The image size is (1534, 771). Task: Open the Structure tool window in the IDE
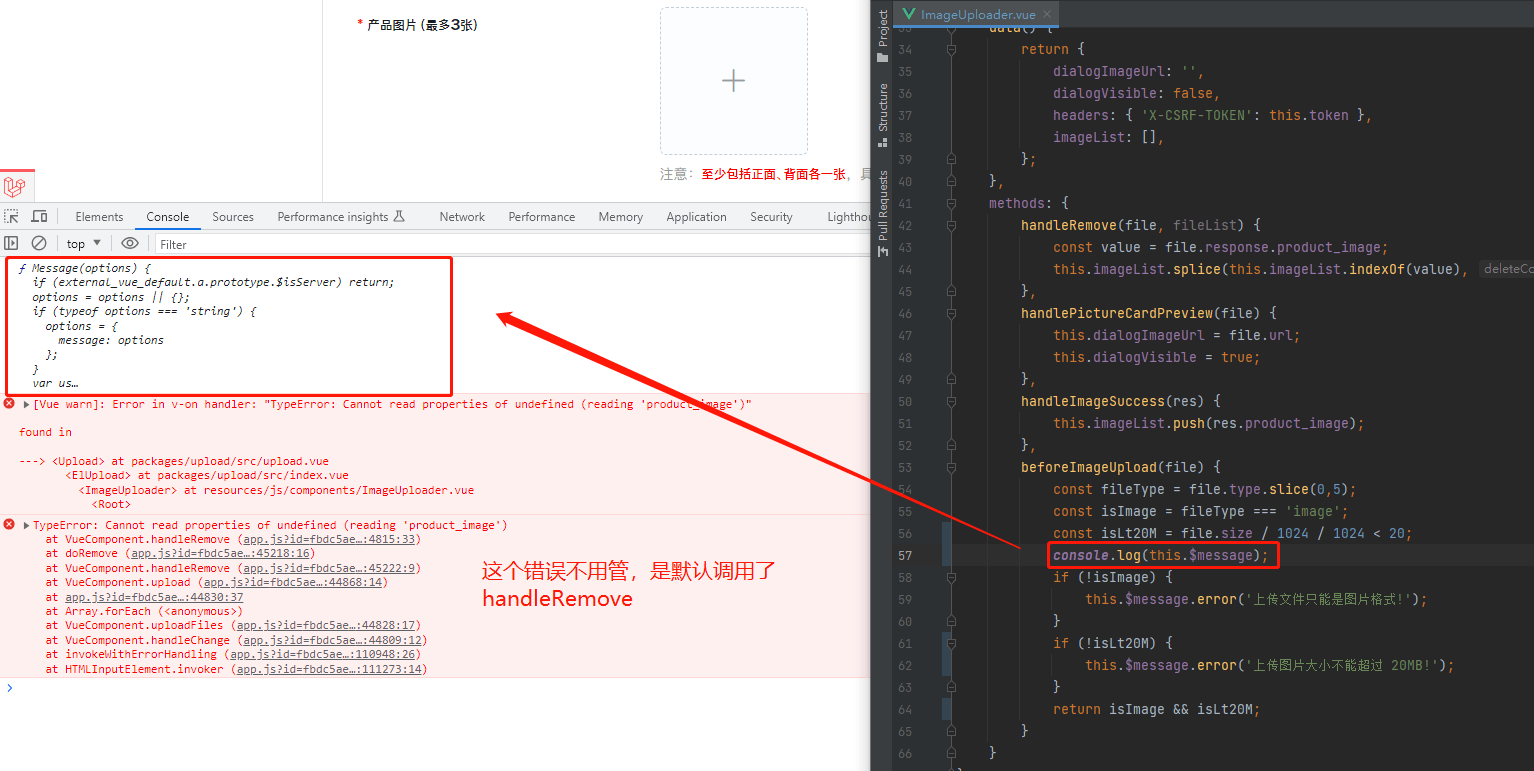click(x=883, y=116)
